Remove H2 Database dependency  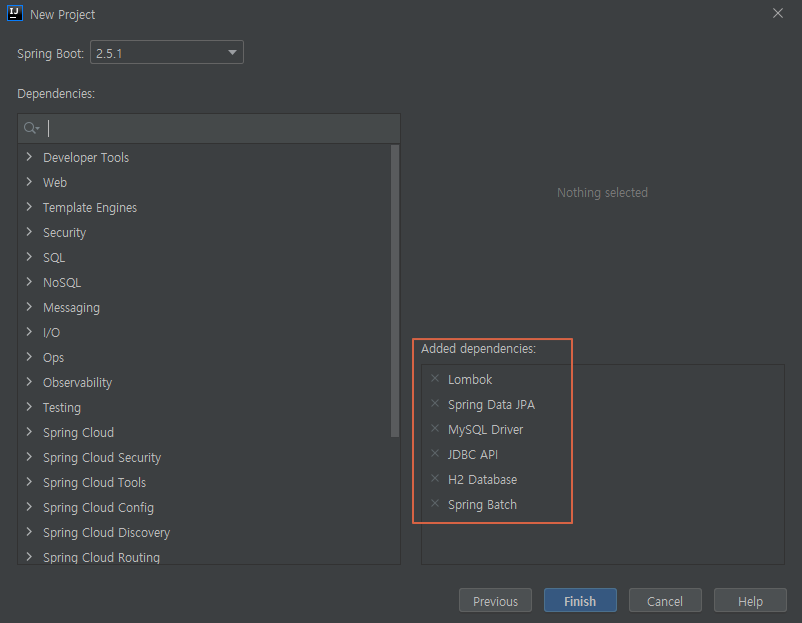435,479
